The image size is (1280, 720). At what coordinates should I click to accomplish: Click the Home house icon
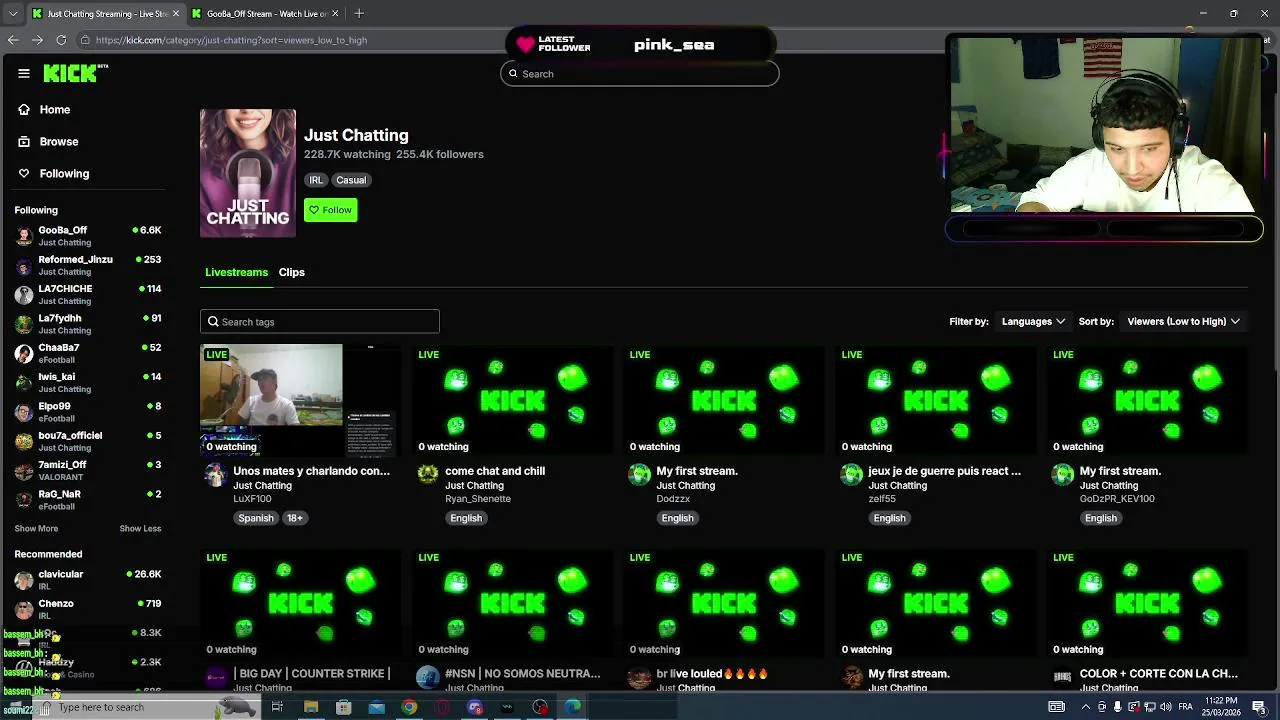(24, 110)
